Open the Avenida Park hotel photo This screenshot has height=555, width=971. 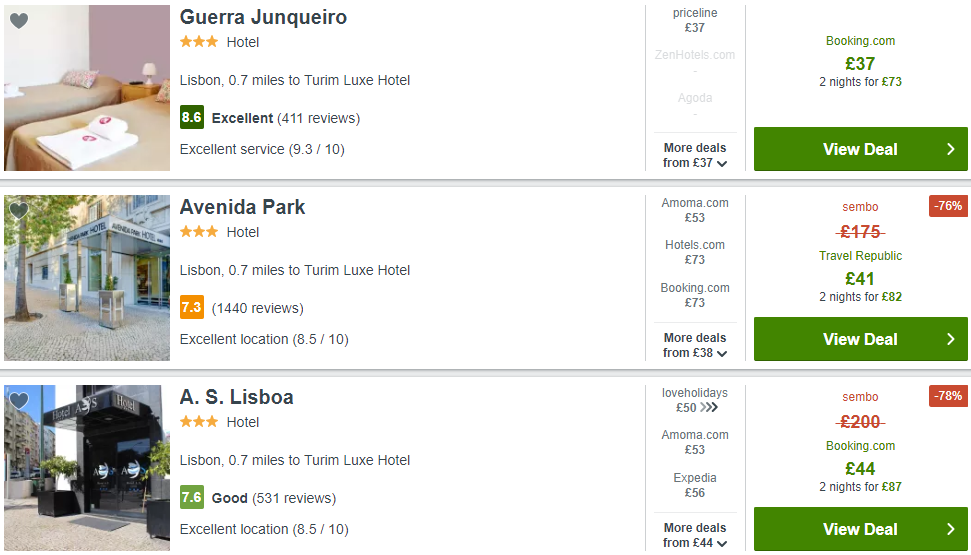pos(87,278)
